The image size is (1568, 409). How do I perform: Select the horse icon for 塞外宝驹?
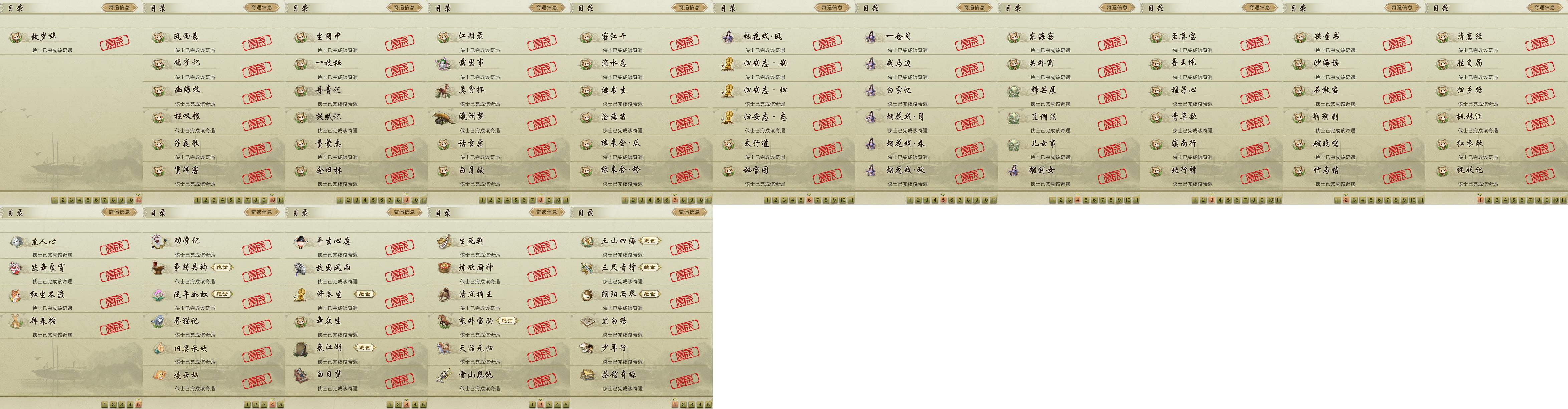(444, 321)
